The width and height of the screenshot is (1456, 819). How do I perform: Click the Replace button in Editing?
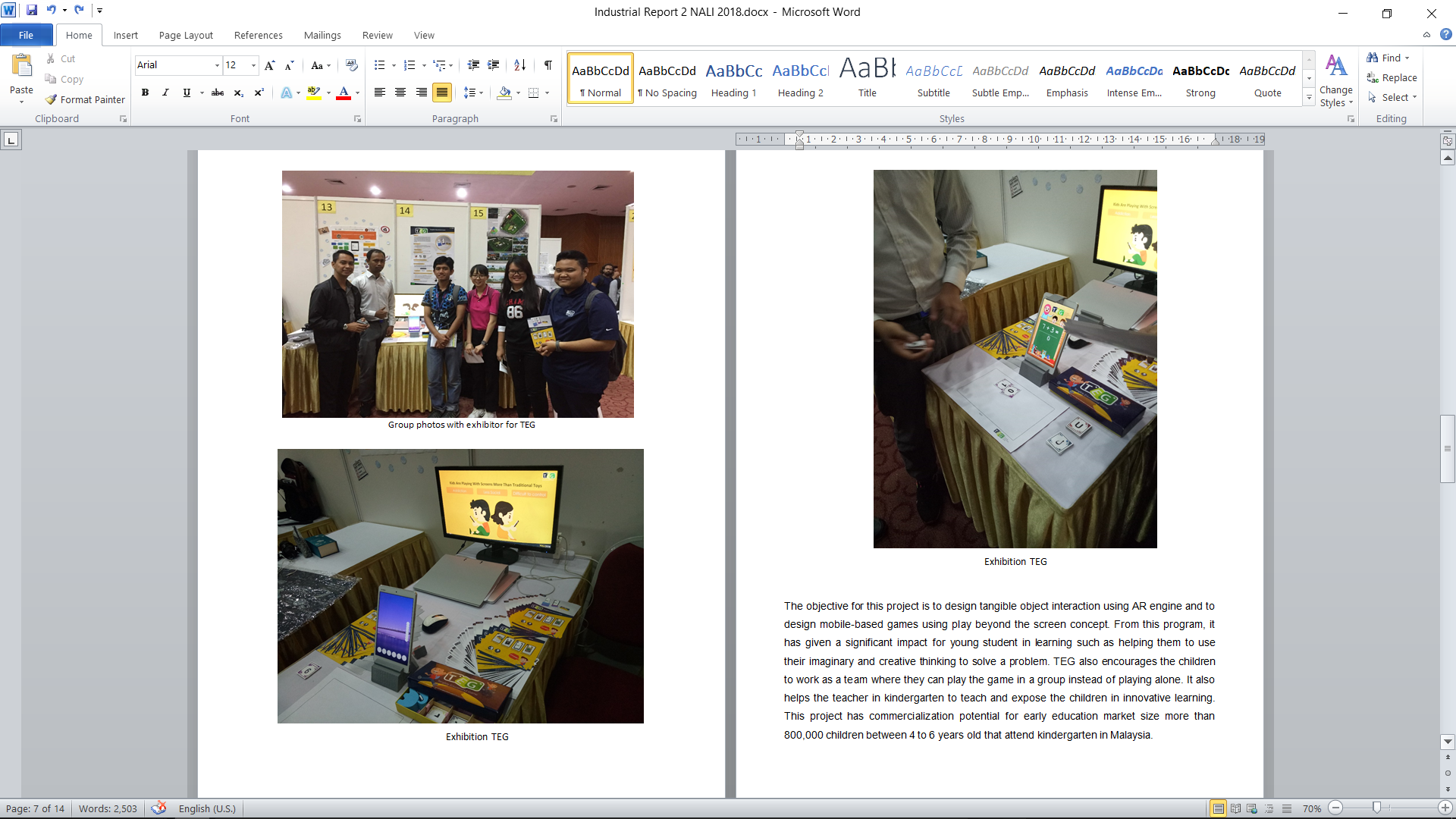click(x=1392, y=77)
